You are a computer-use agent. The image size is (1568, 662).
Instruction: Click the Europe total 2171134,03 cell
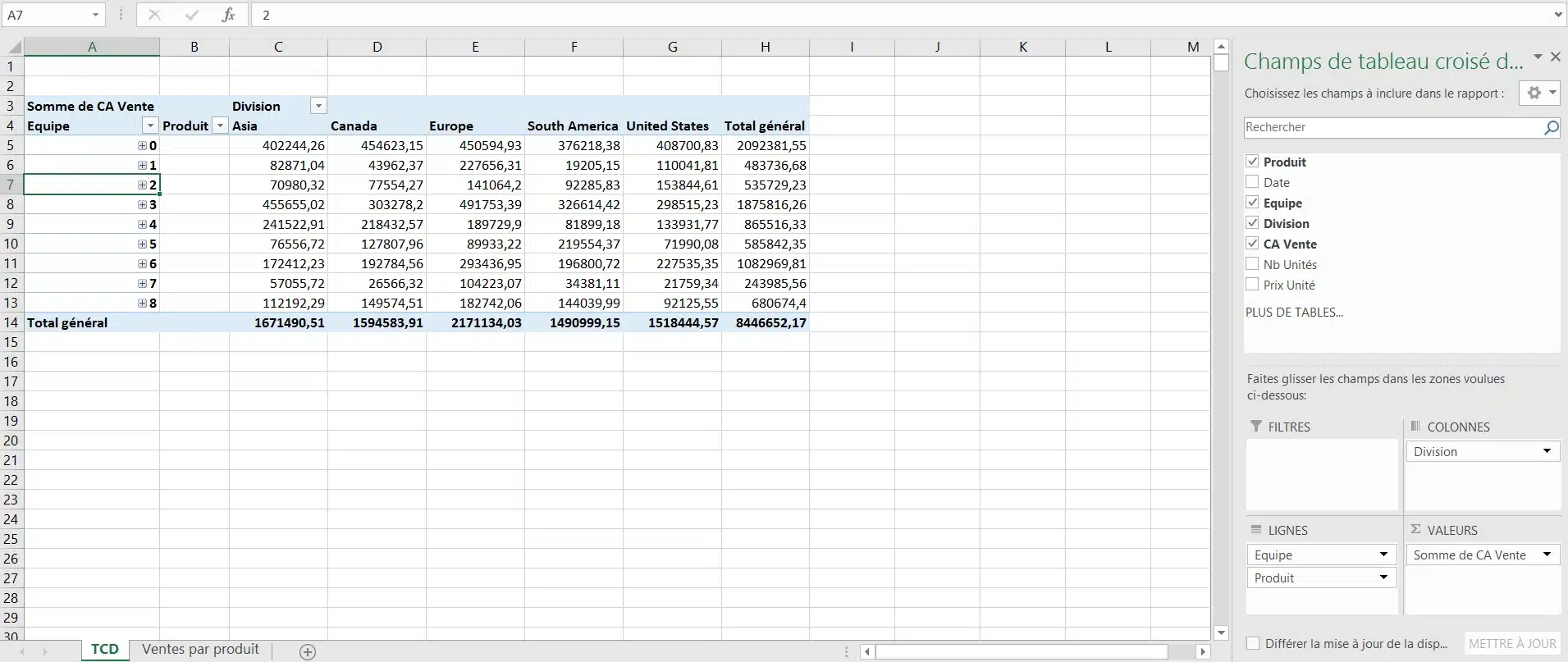tap(475, 322)
